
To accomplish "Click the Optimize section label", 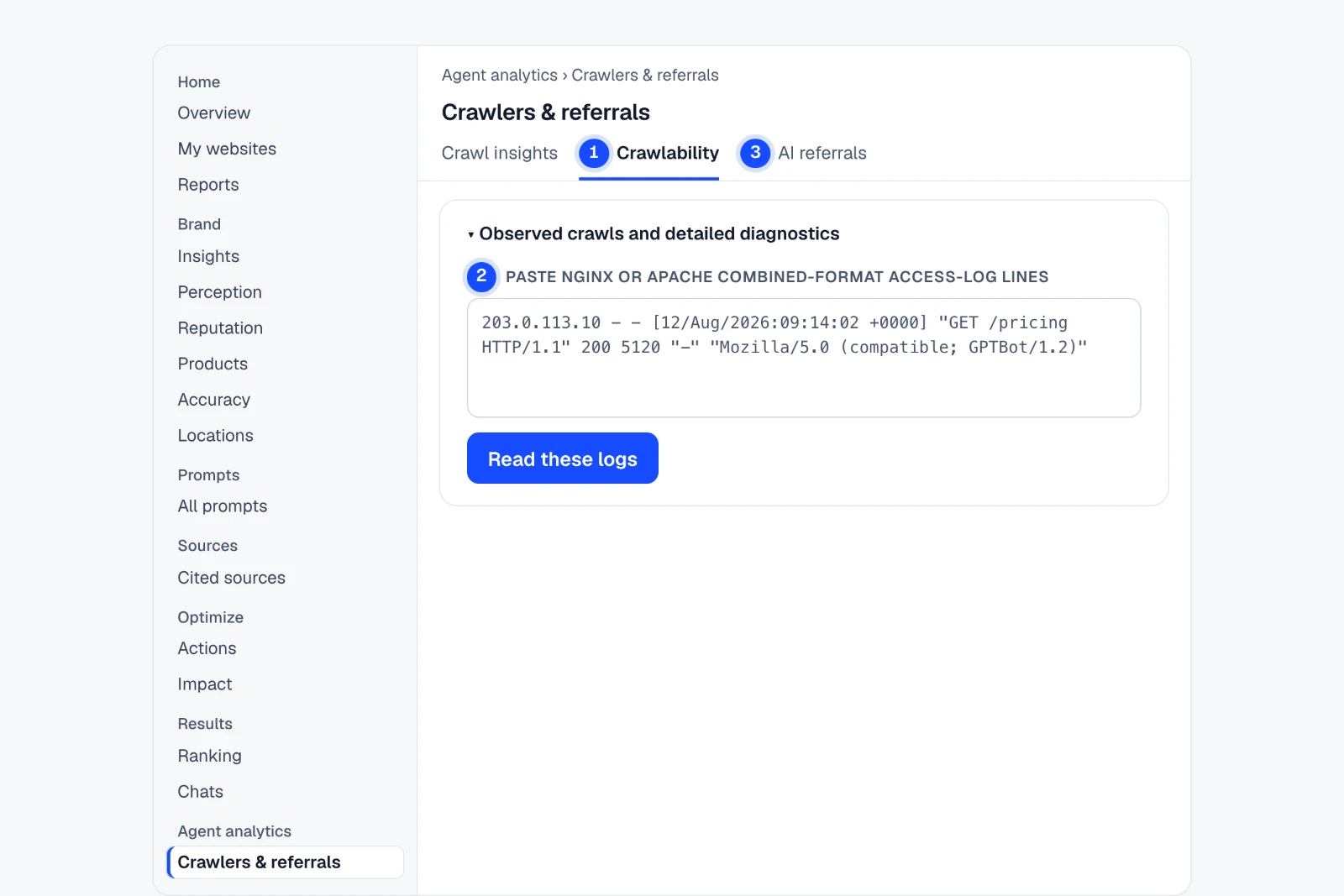I will 211,617.
